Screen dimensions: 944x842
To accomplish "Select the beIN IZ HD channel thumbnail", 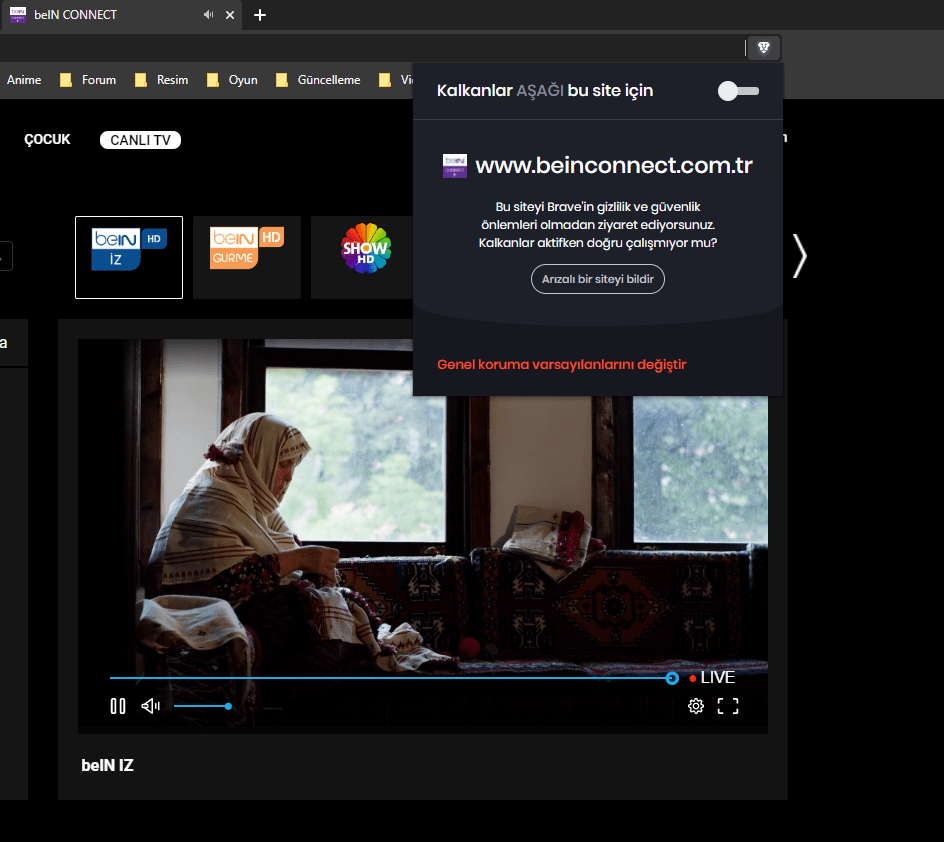I will [129, 258].
